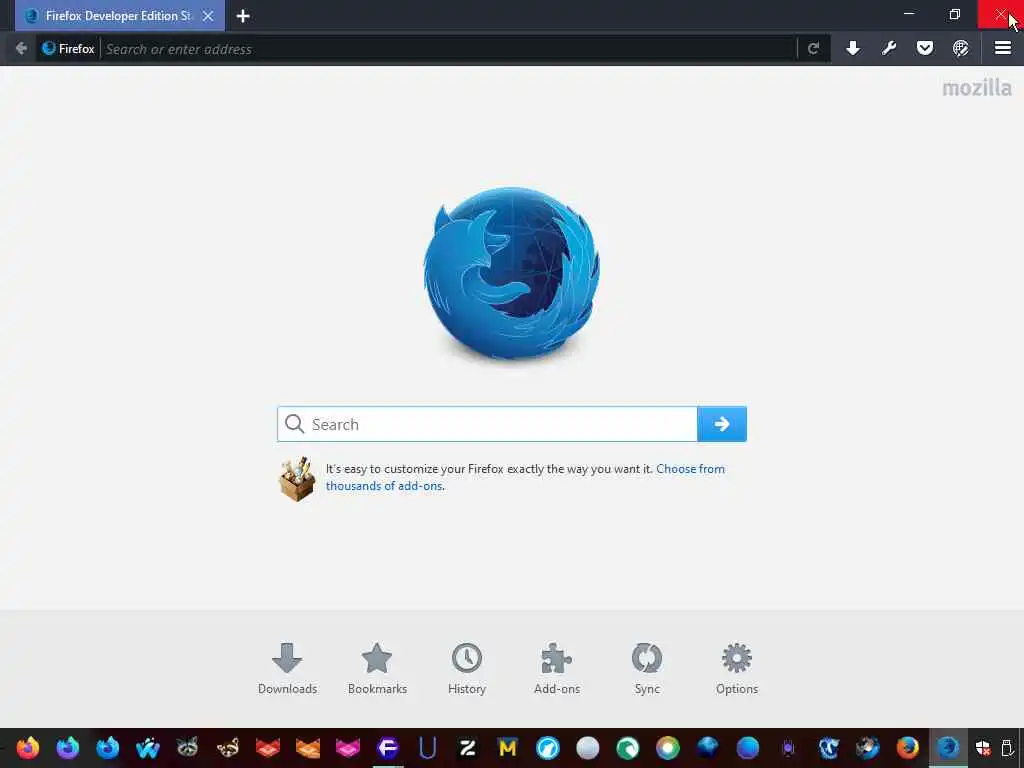Launch the Waterfox W taskbar icon

(x=148, y=747)
